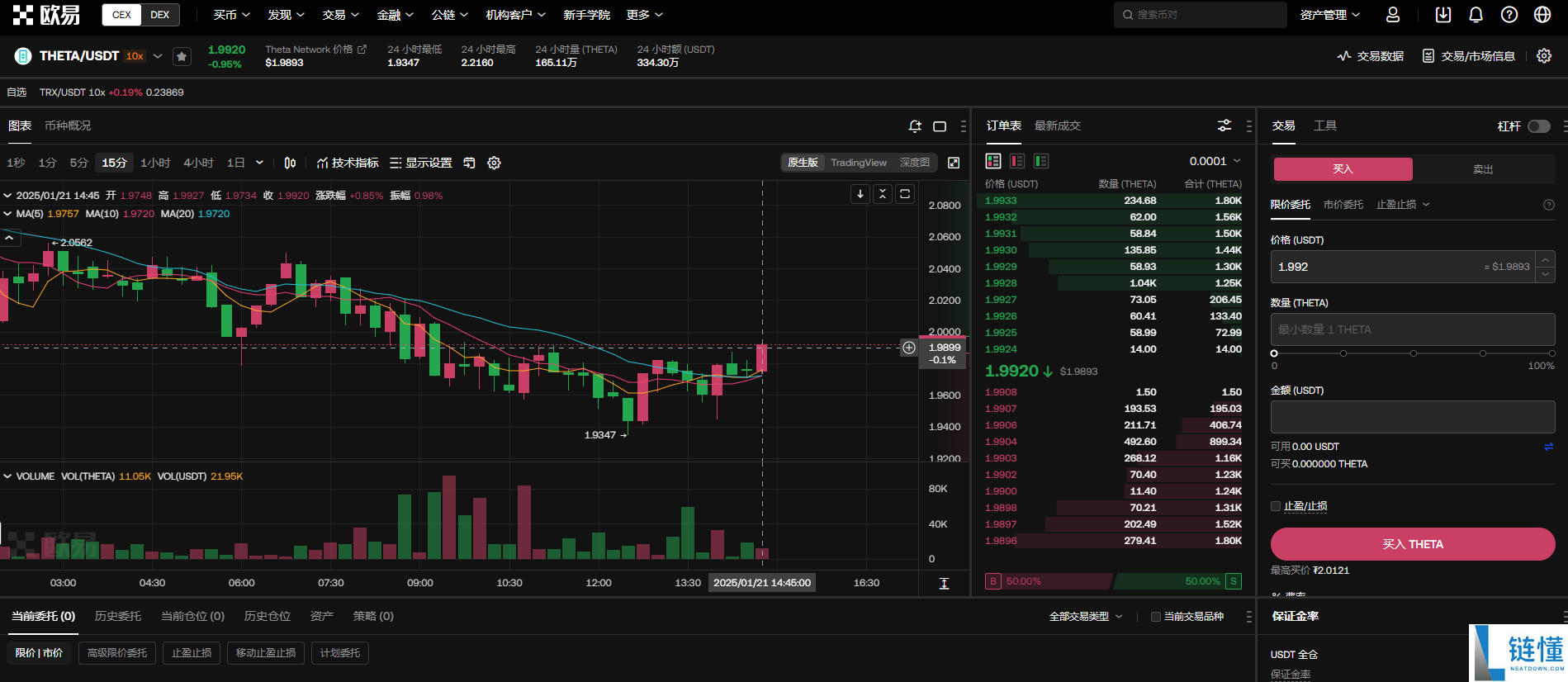Viewport: 1568px width, 682px height.
Task: Switch to 币种概况 tab
Action: click(68, 126)
